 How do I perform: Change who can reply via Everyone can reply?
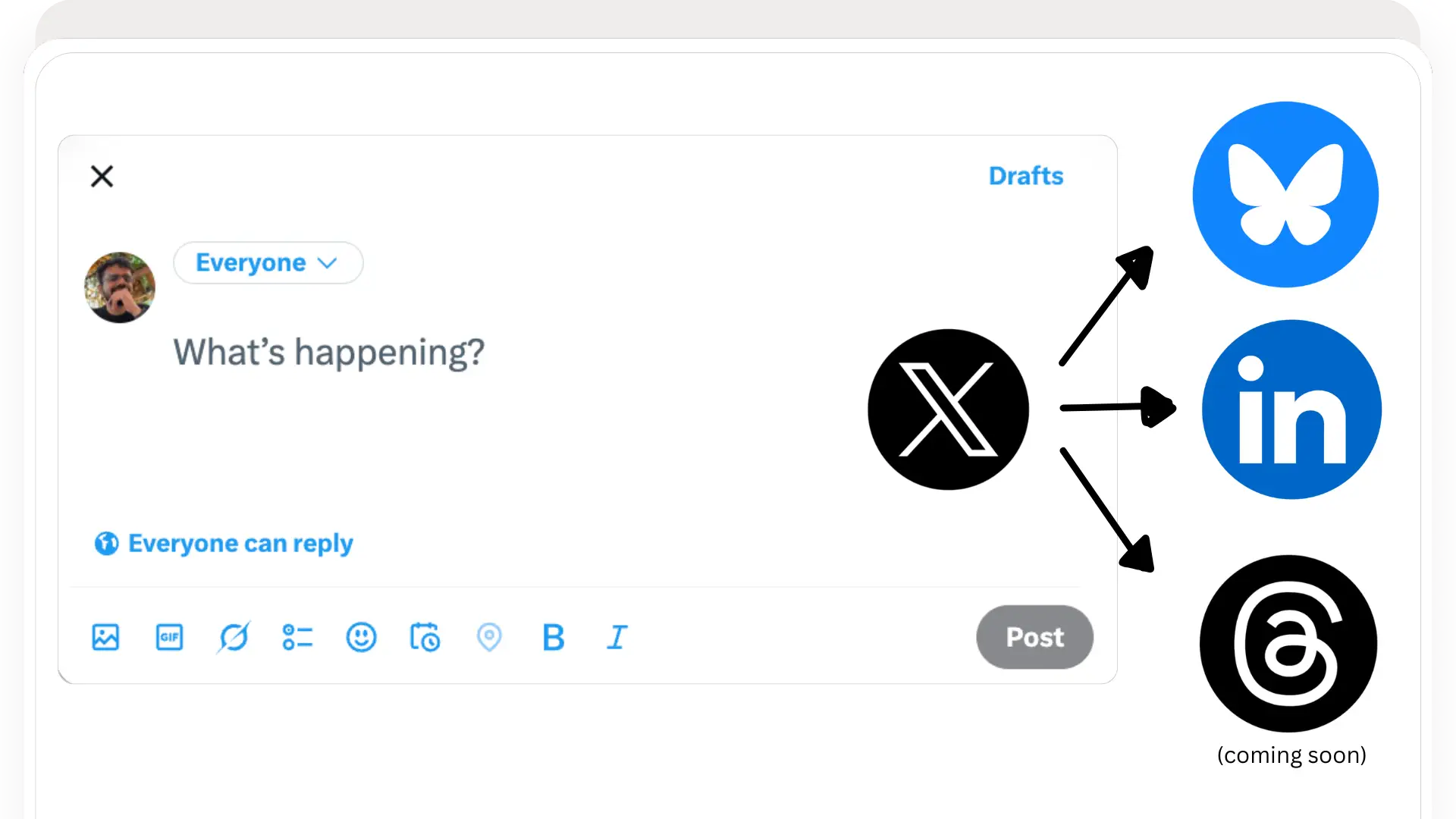pos(224,543)
